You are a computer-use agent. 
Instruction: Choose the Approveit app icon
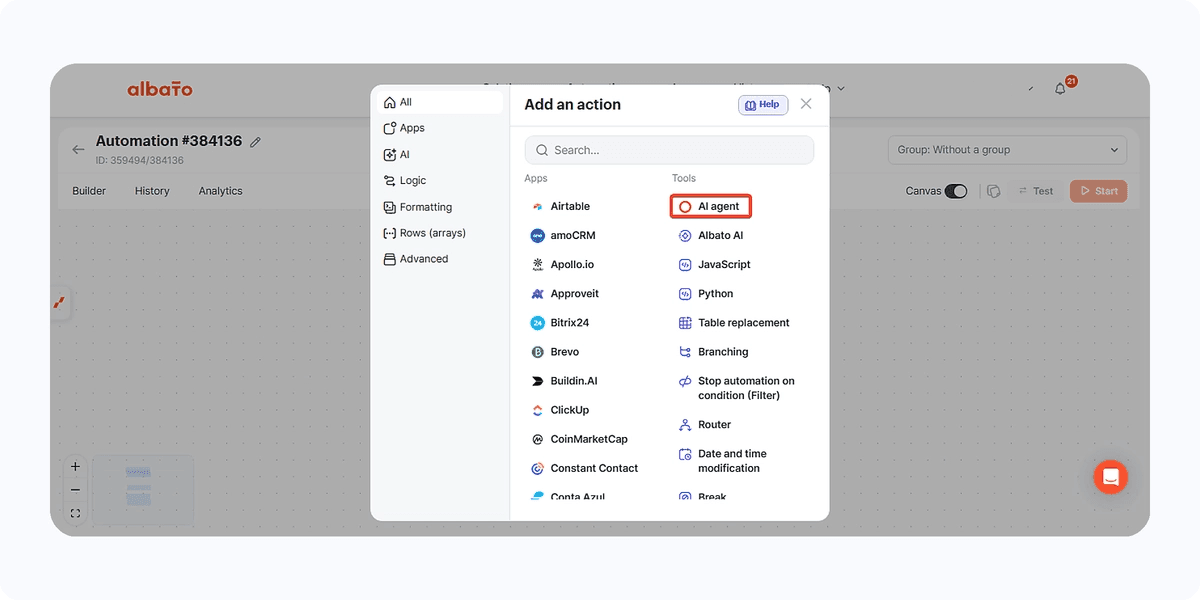pos(538,294)
